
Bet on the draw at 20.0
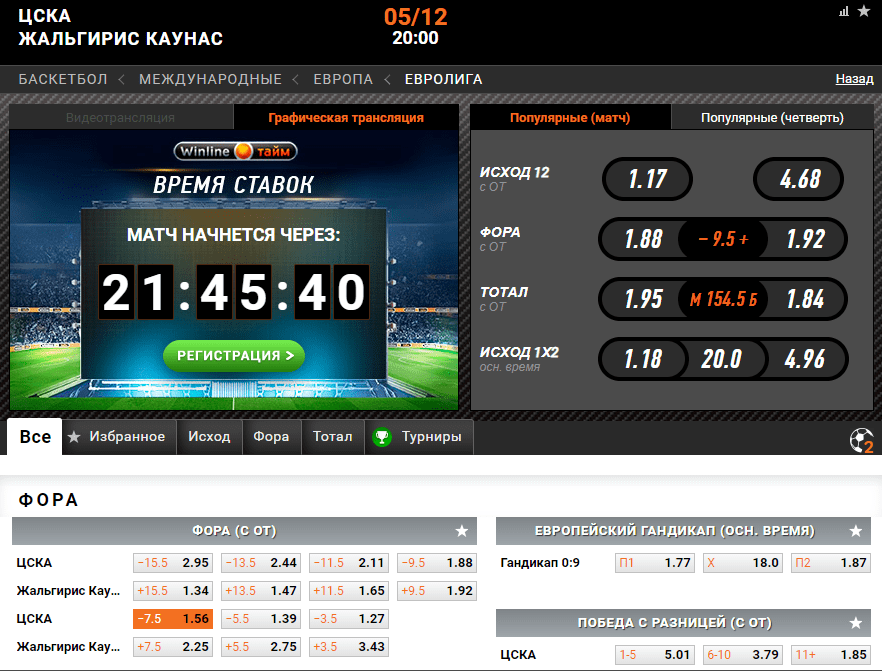click(722, 359)
